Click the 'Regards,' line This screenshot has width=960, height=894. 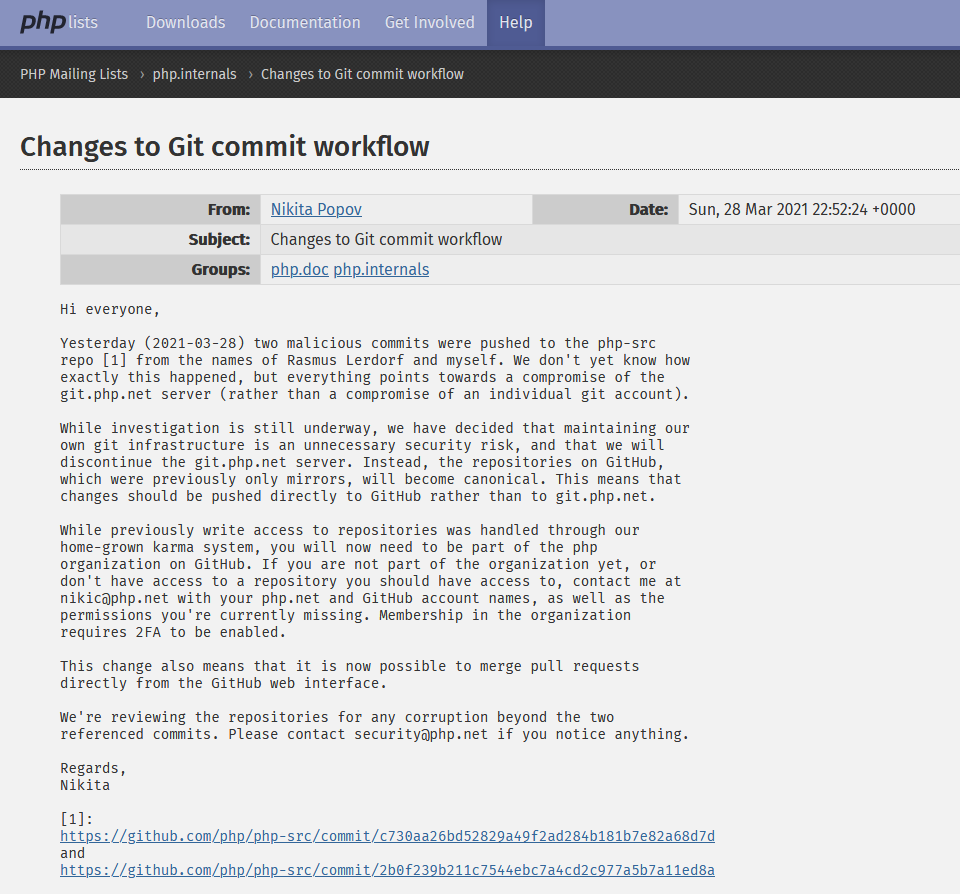pos(93,768)
